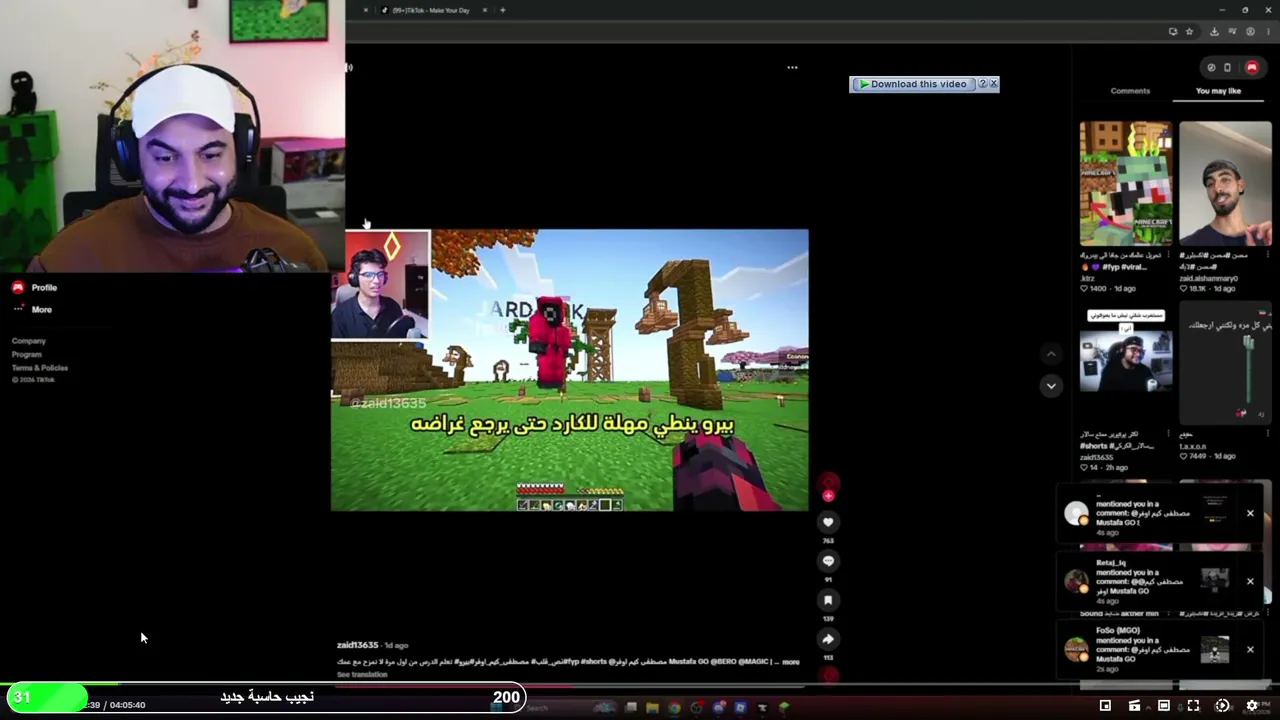Toggle autoplay on the outer player
This screenshot has height=720, width=1280.
[x=1222, y=706]
